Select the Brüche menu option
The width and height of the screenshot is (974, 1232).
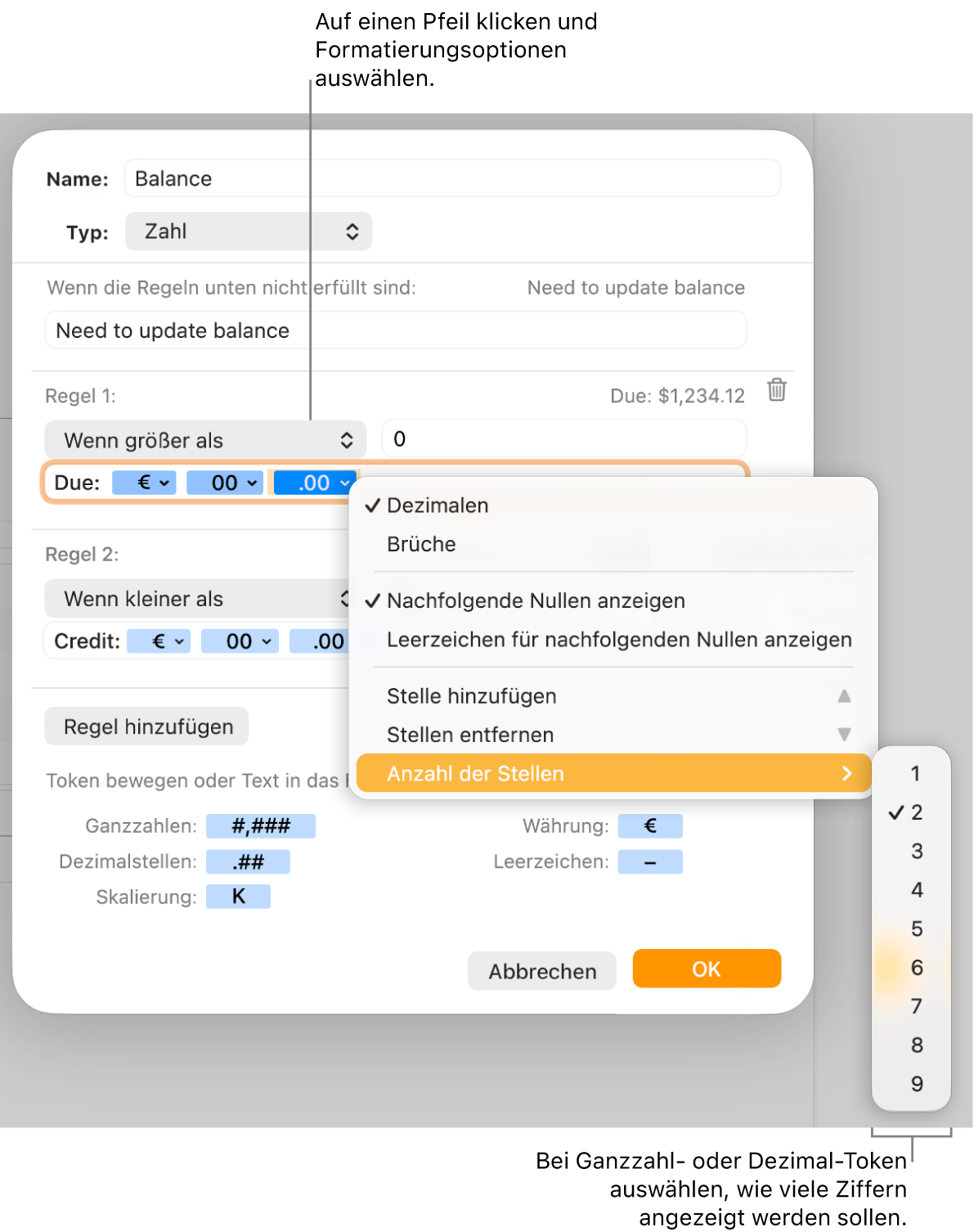pos(613,544)
